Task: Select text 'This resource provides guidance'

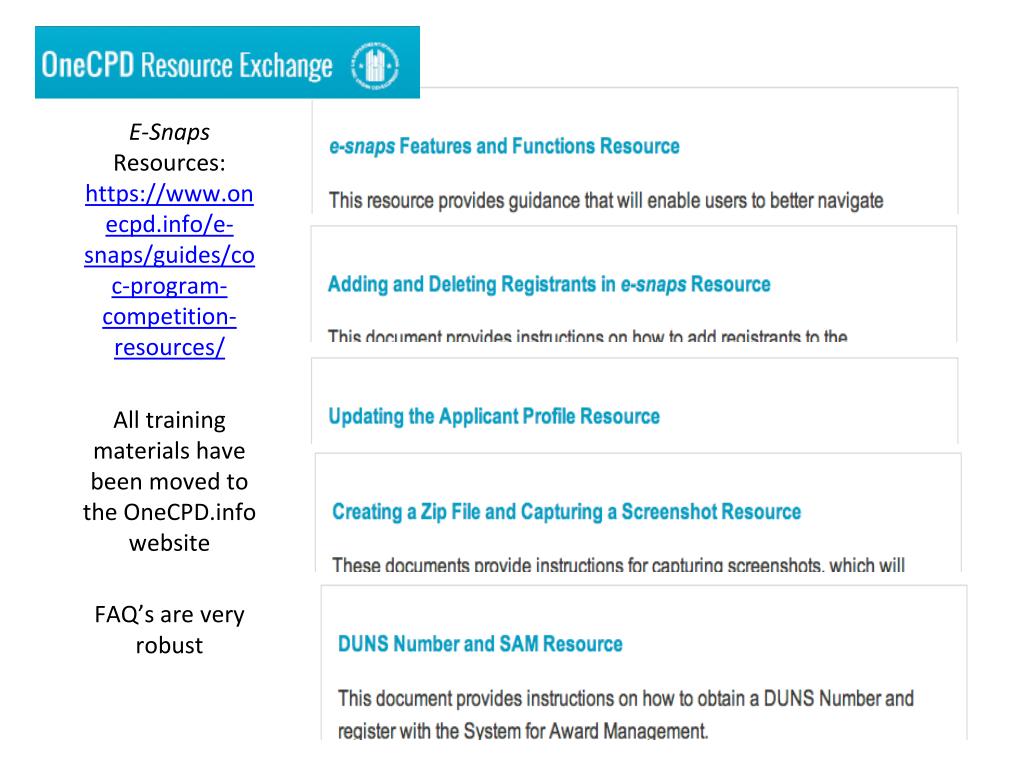Action: [x=455, y=200]
